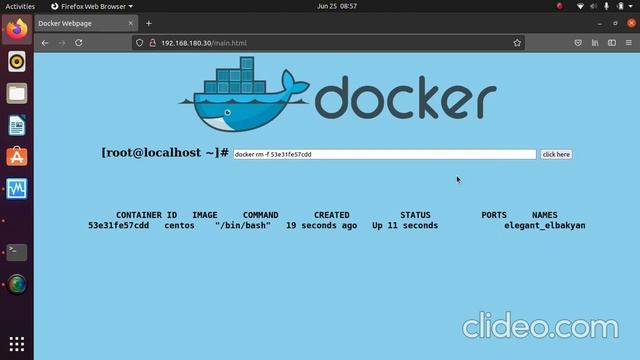Open System Monitor dock icon
The height and width of the screenshot is (360, 640).
[17, 189]
